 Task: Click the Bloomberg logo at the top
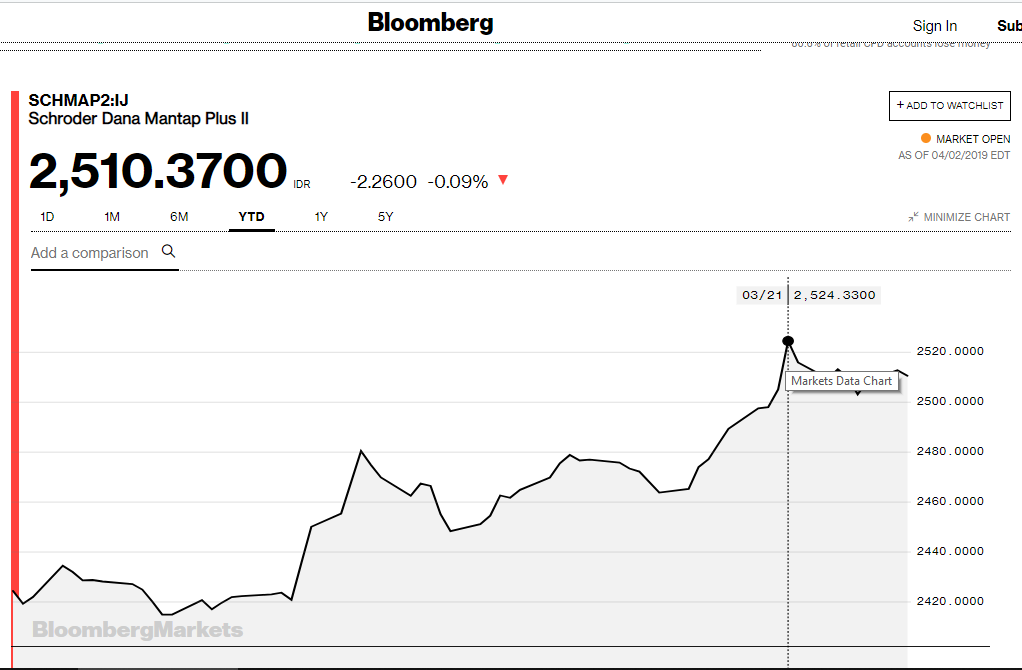(x=430, y=22)
